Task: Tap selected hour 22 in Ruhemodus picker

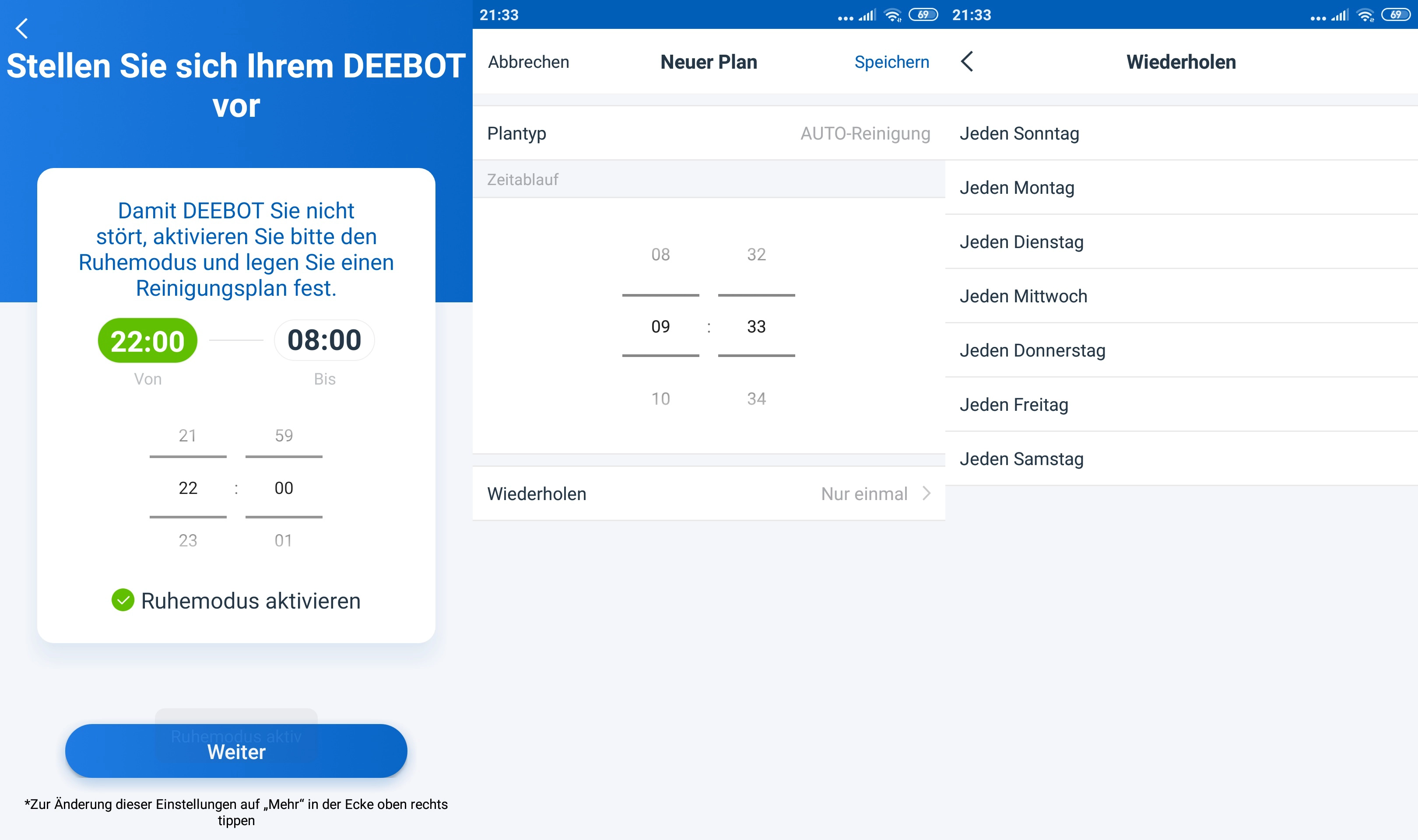Action: tap(188, 488)
